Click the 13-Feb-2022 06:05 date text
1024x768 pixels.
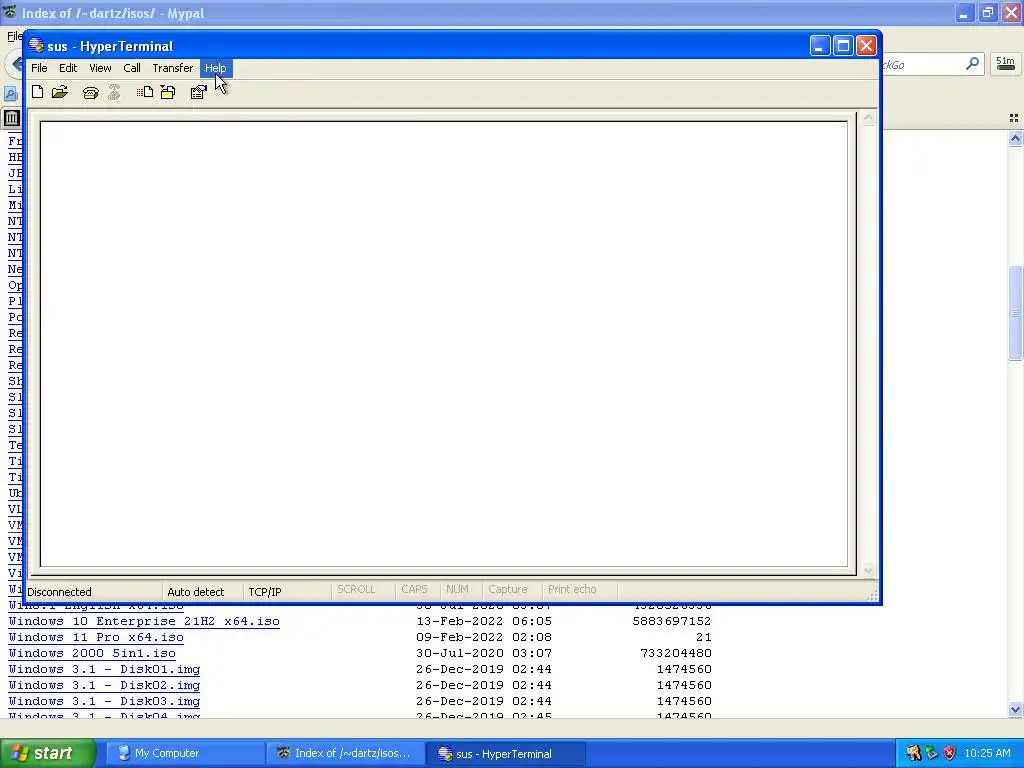(484, 621)
